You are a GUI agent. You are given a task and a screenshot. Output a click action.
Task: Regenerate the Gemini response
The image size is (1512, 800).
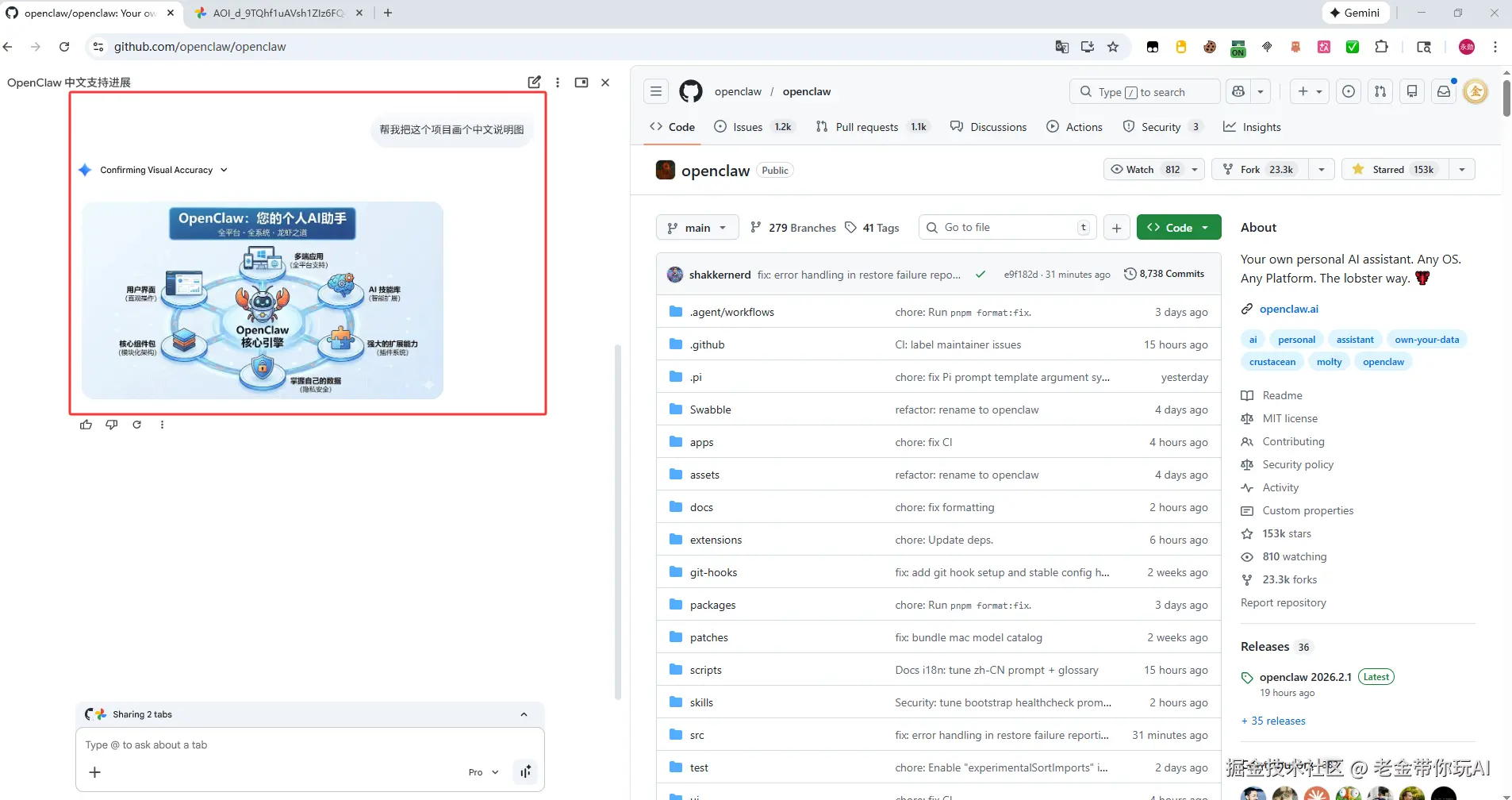136,425
